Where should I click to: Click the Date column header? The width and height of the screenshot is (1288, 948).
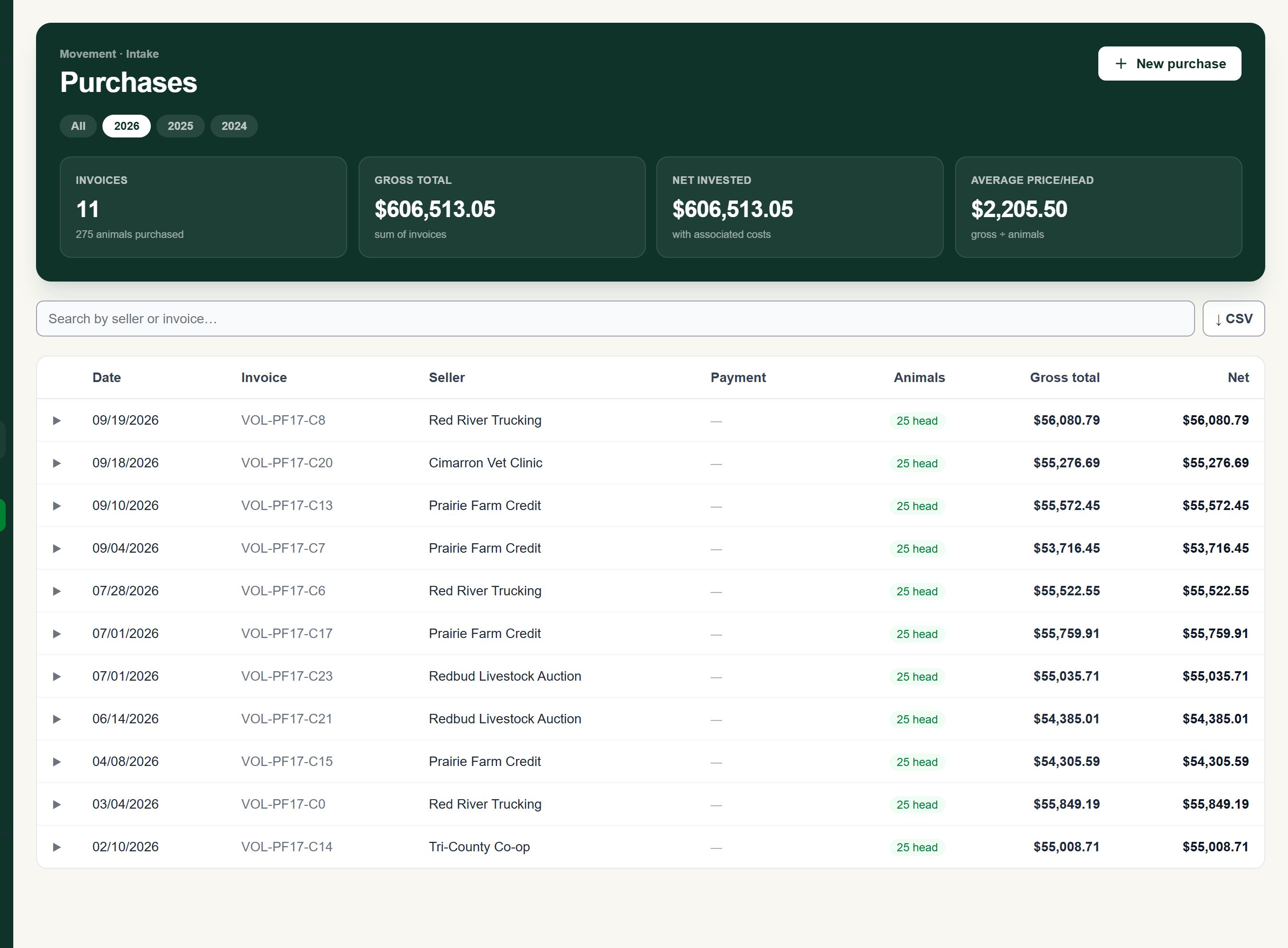(107, 378)
